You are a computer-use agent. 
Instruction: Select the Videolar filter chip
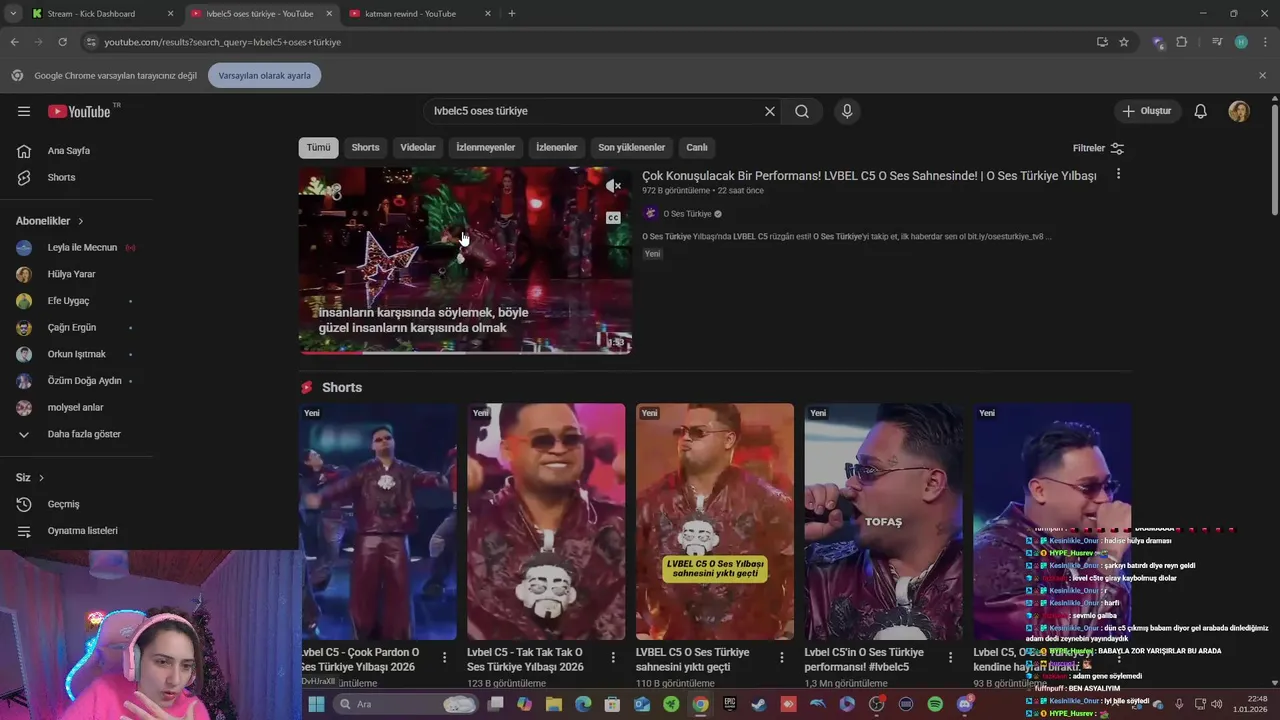pyautogui.click(x=418, y=148)
